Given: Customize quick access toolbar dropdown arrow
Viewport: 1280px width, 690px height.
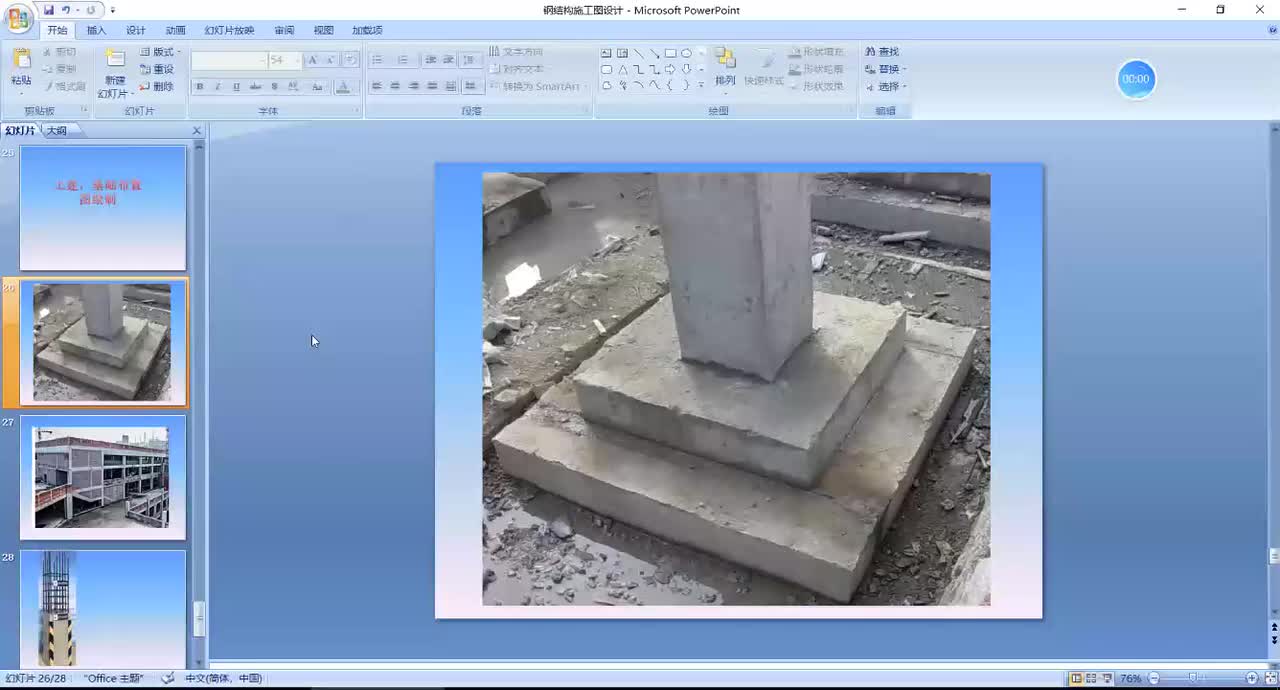Looking at the screenshot, I should (x=112, y=10).
